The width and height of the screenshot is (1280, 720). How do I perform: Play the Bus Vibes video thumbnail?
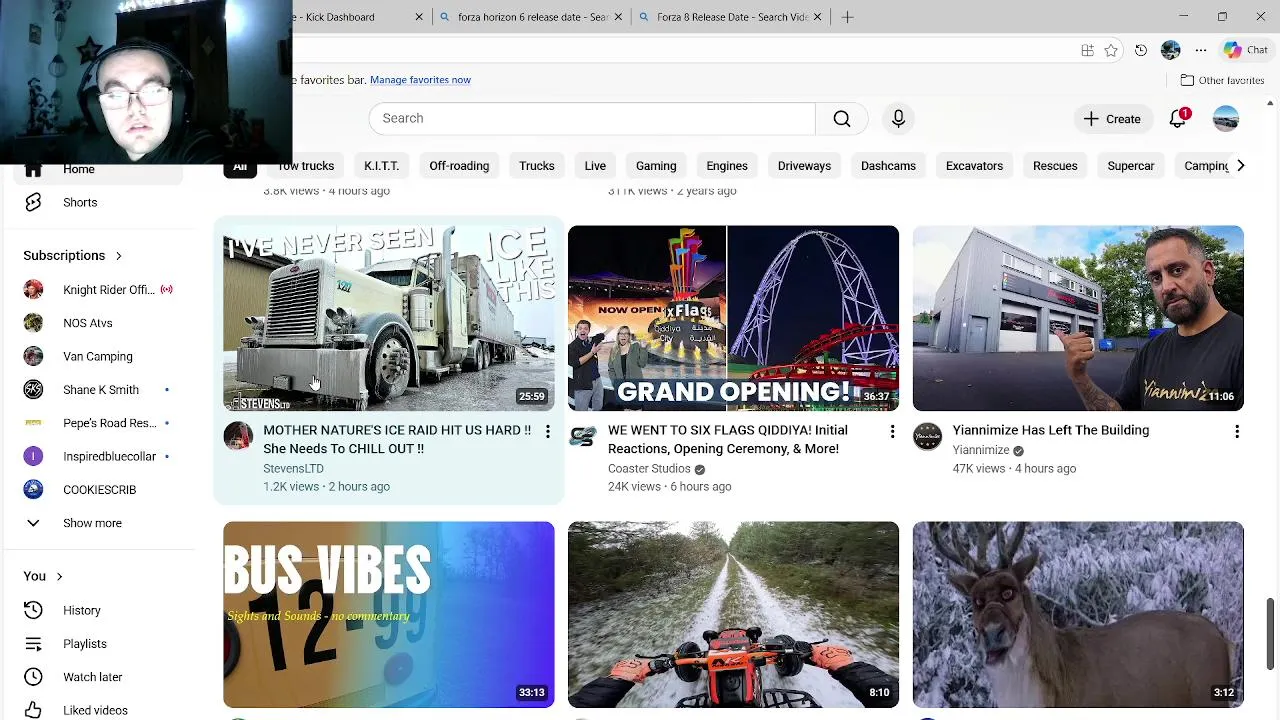click(389, 614)
